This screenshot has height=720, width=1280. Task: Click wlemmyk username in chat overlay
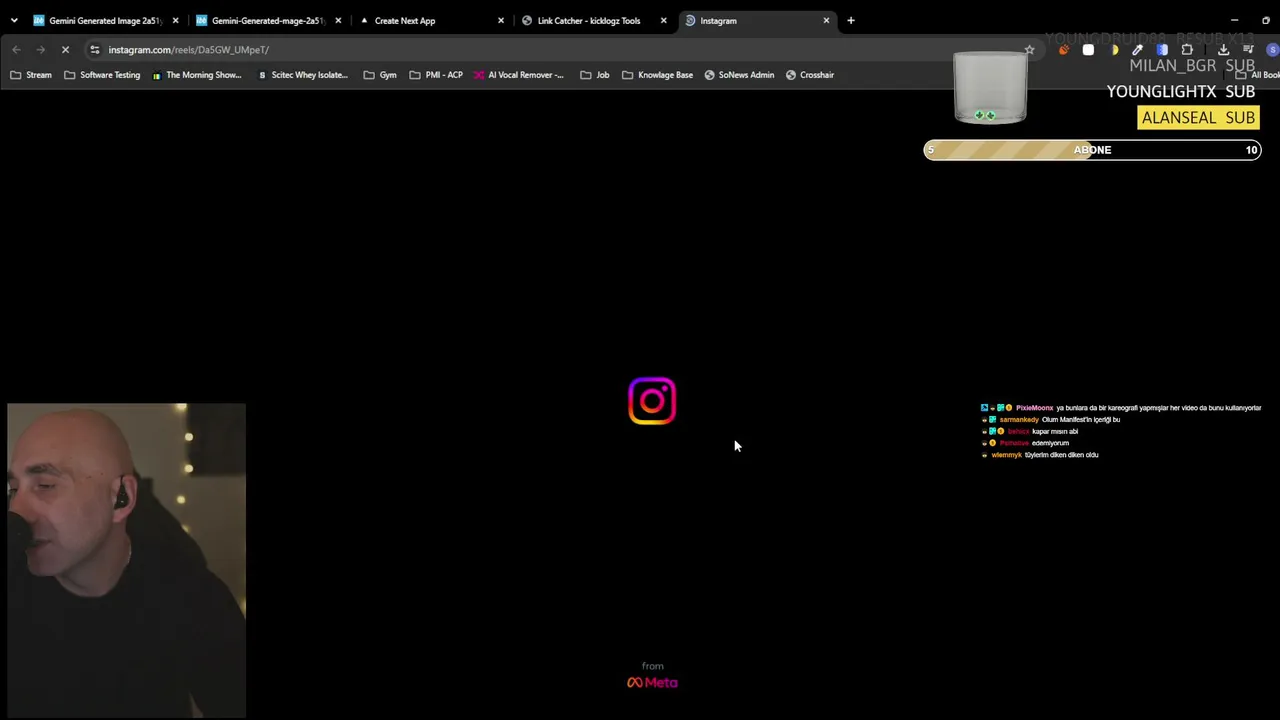pyautogui.click(x=1006, y=455)
